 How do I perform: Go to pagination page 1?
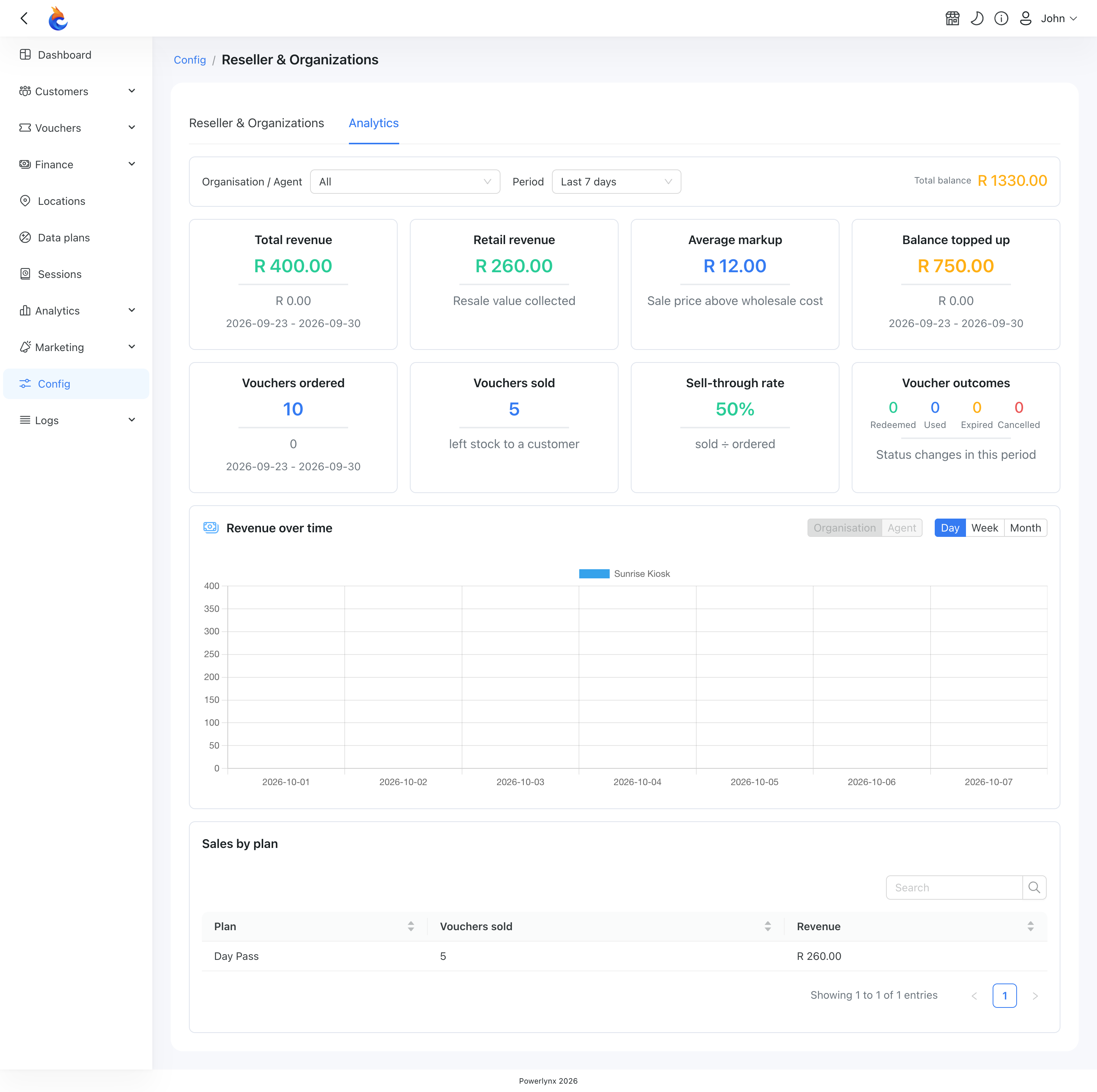[x=1004, y=996]
